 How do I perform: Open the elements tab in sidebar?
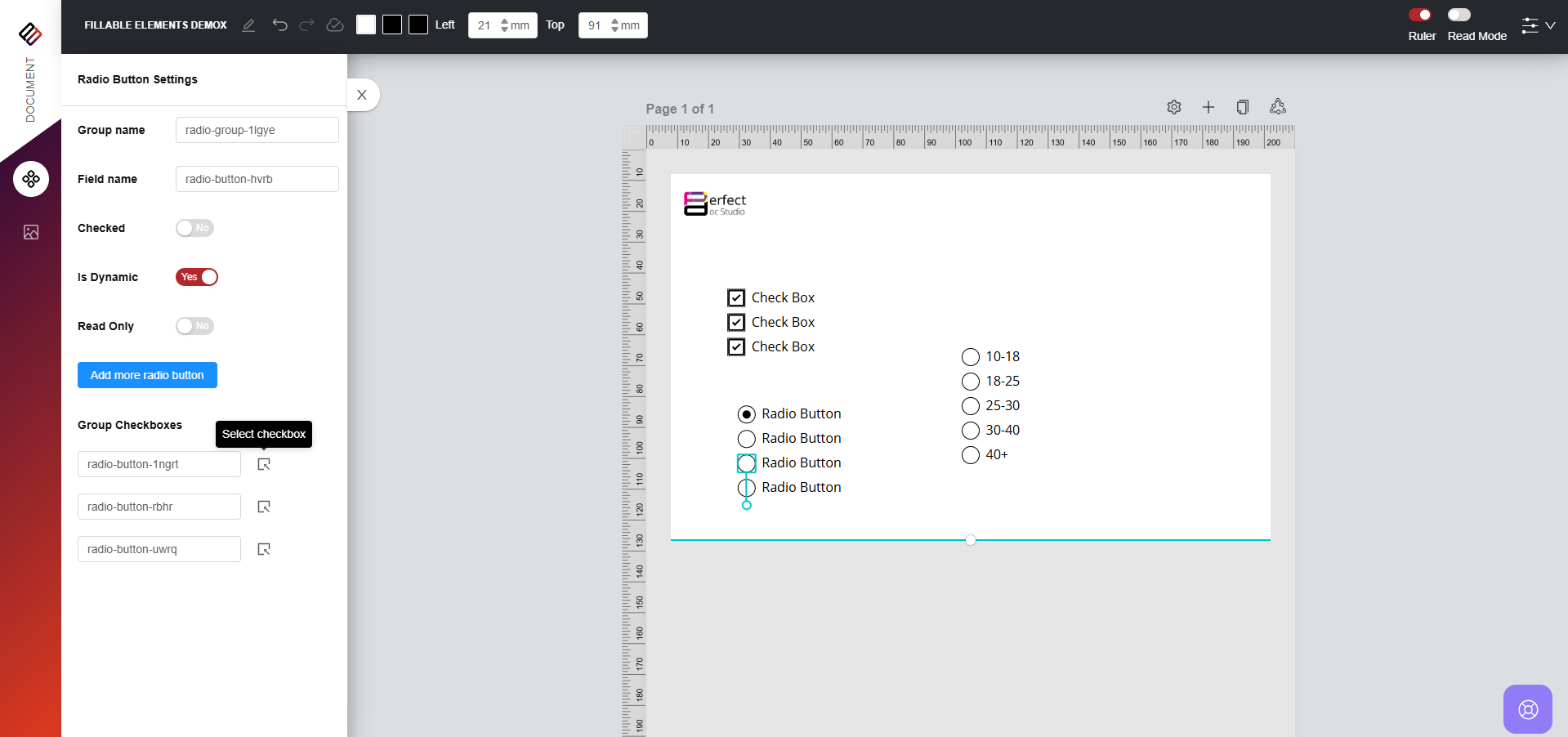[x=31, y=179]
